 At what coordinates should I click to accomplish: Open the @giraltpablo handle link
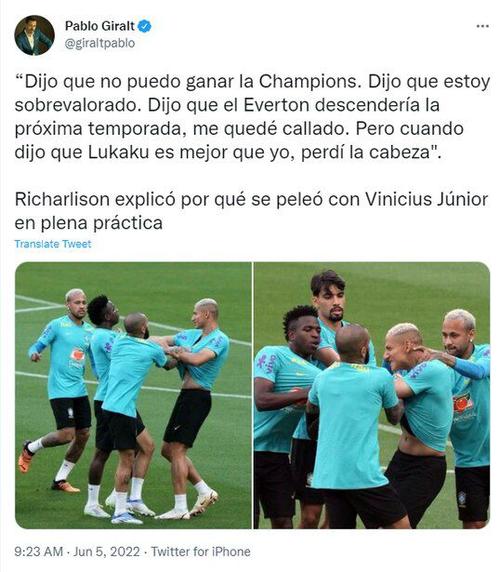(100, 43)
